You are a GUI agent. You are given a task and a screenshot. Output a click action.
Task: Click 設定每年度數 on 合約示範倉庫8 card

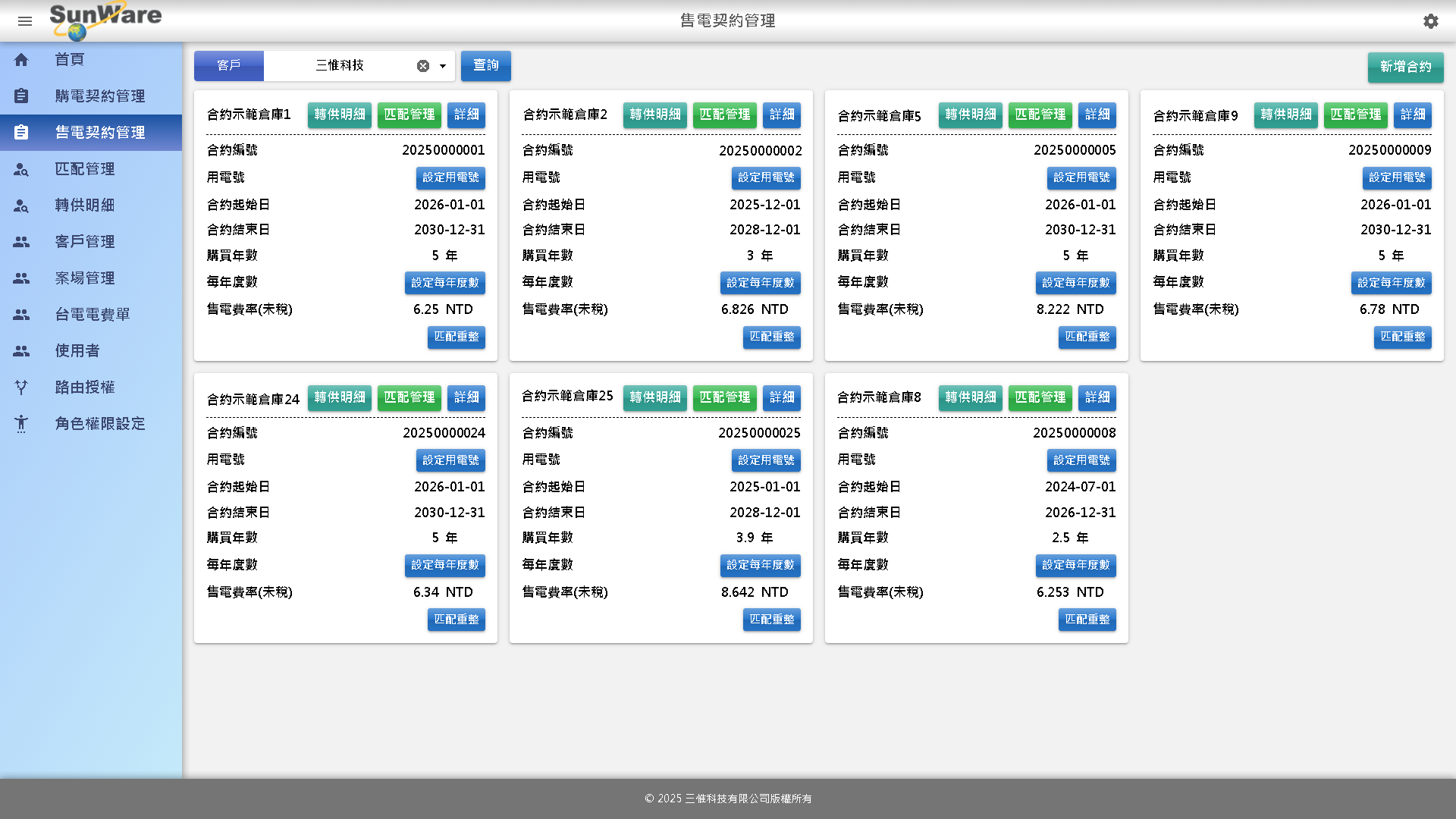(x=1075, y=565)
